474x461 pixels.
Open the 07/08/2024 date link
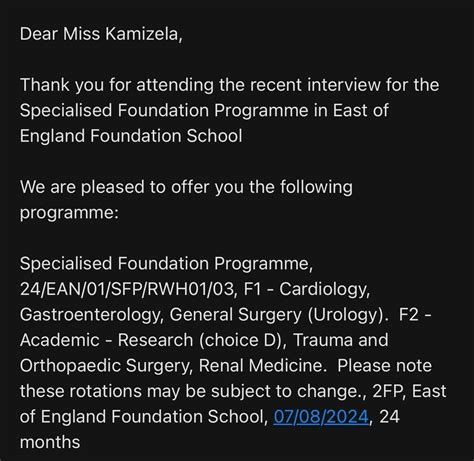click(x=321, y=417)
